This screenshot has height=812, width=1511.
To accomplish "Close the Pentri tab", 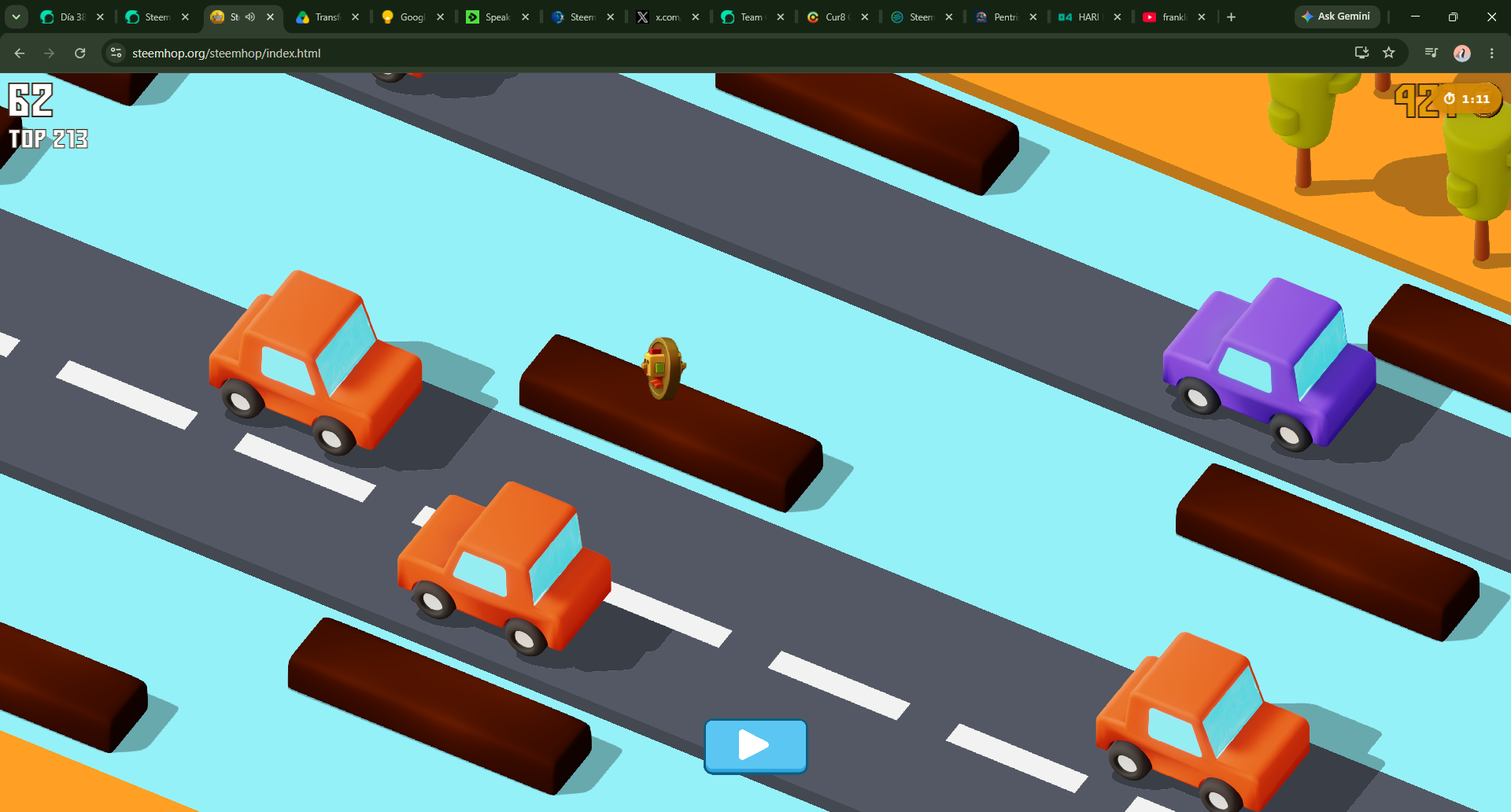I will pyautogui.click(x=1033, y=17).
